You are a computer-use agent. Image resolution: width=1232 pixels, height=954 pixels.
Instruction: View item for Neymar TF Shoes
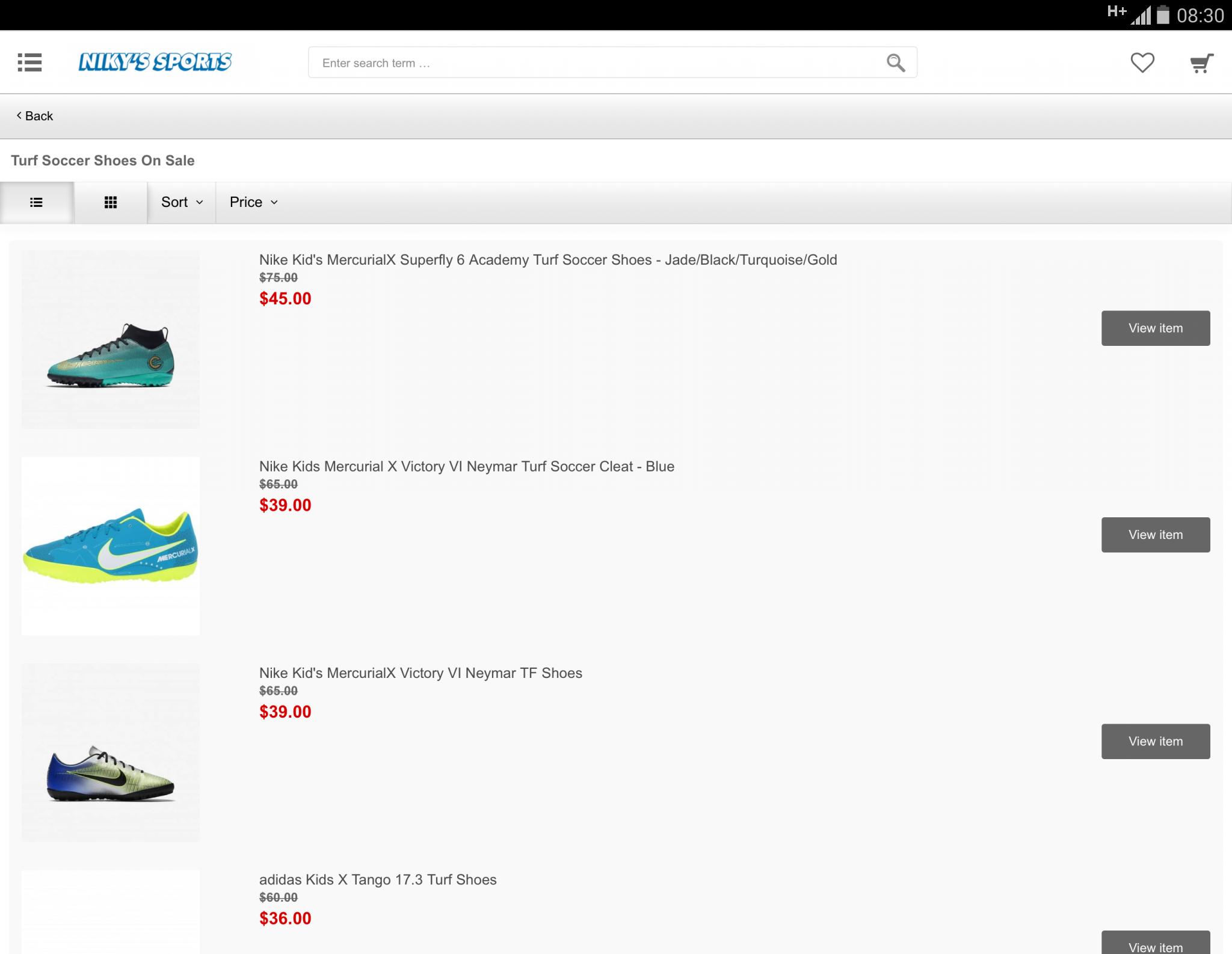tap(1155, 742)
